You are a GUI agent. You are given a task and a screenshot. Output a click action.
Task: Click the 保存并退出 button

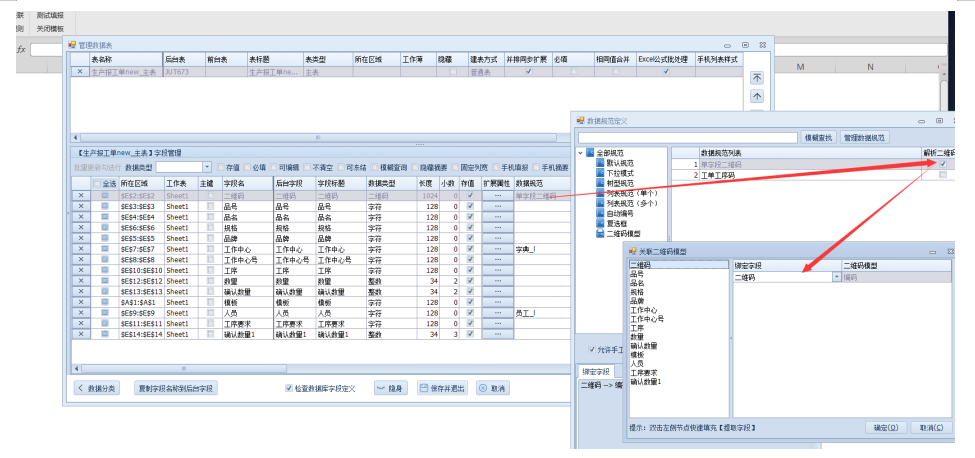pos(442,387)
